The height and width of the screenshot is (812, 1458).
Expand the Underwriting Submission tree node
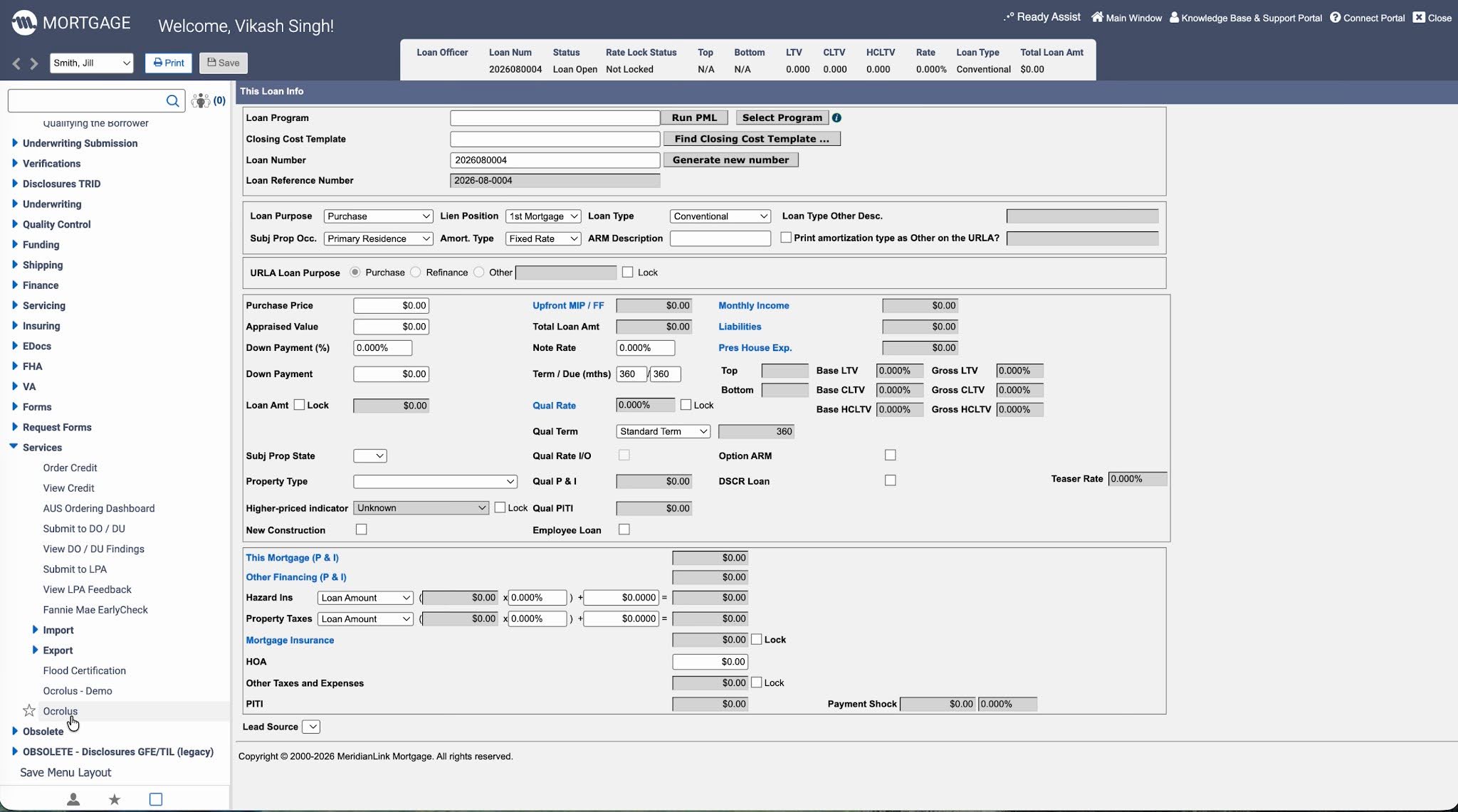tap(15, 143)
